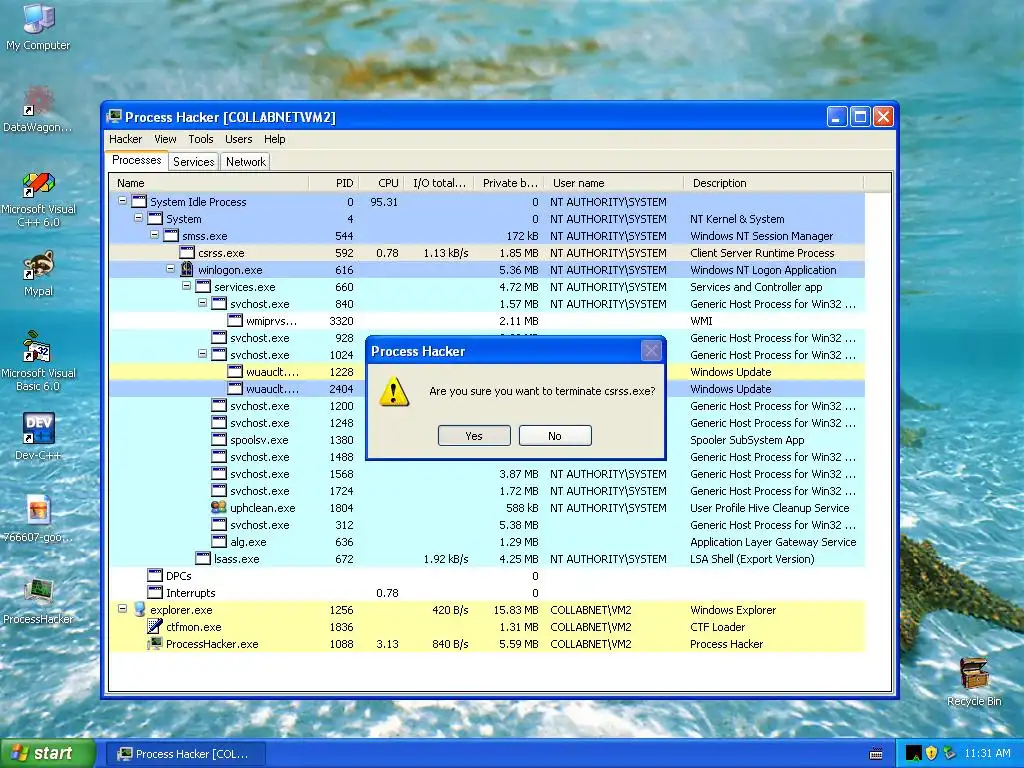Select the svchost.exe row PID 1724
Viewport: 1024px width, 768px height.
(x=487, y=490)
